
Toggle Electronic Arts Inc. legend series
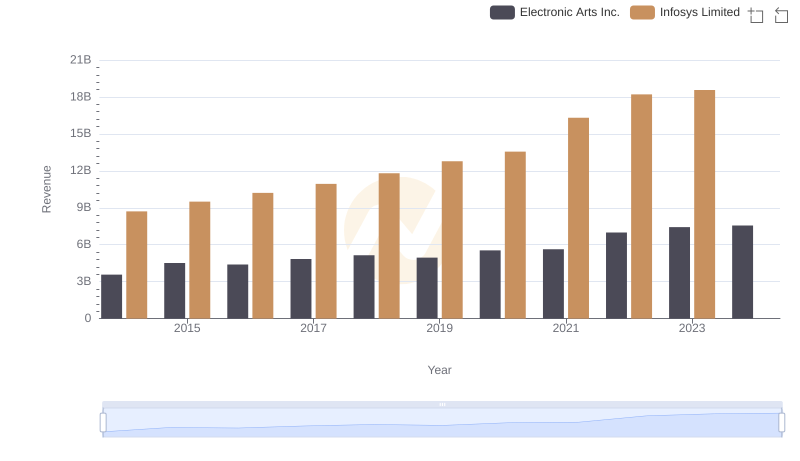coord(555,12)
